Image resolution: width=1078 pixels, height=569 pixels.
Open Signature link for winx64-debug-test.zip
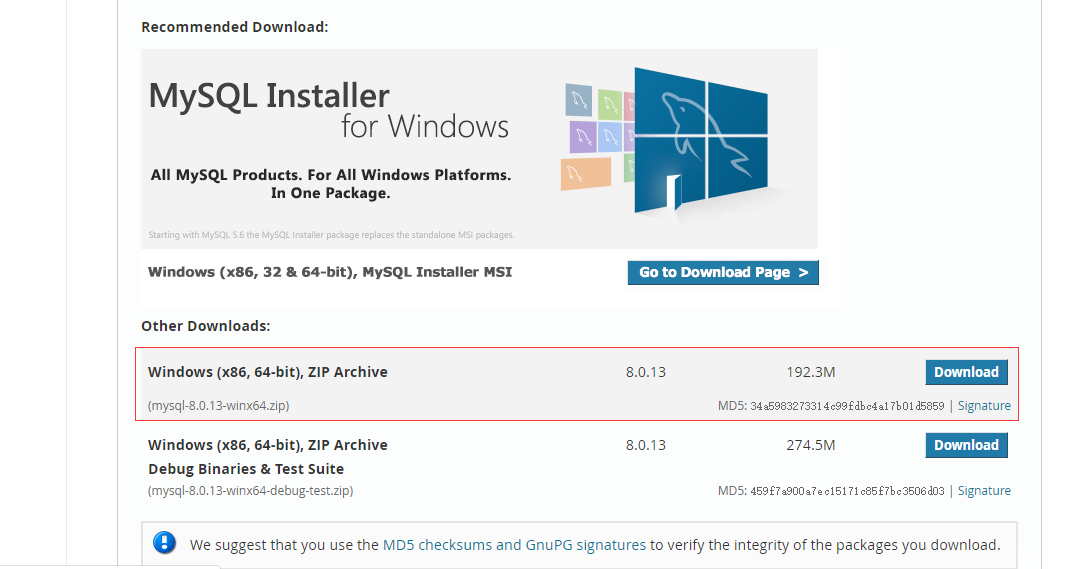(x=984, y=491)
